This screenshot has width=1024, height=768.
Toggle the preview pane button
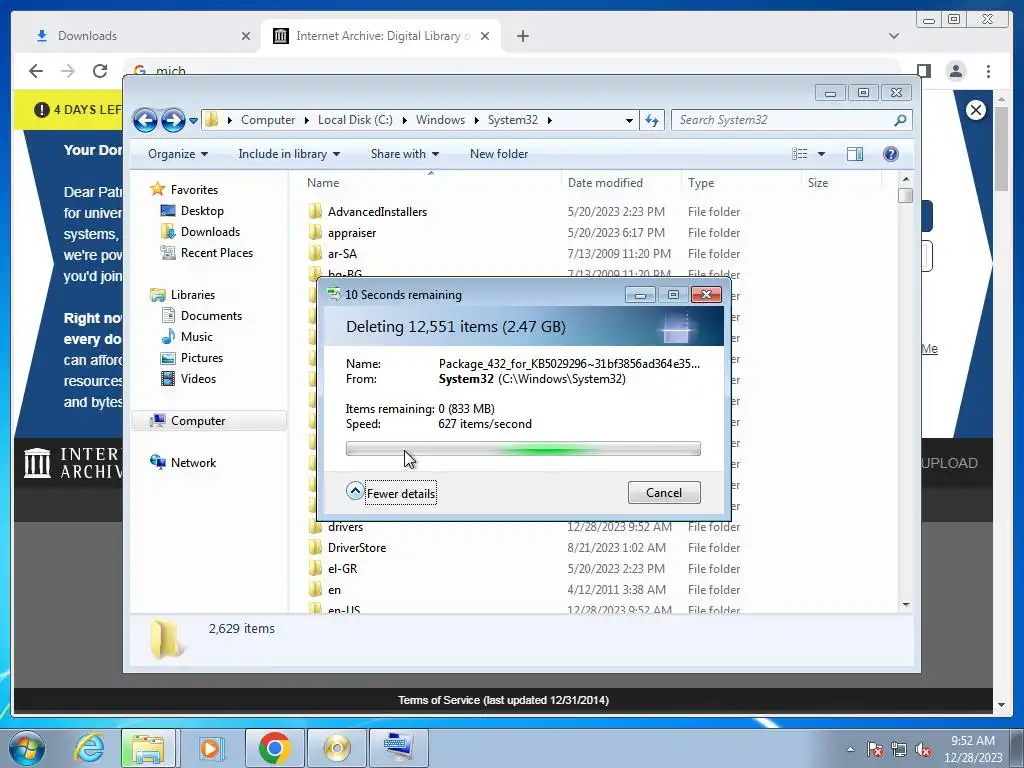(x=855, y=154)
